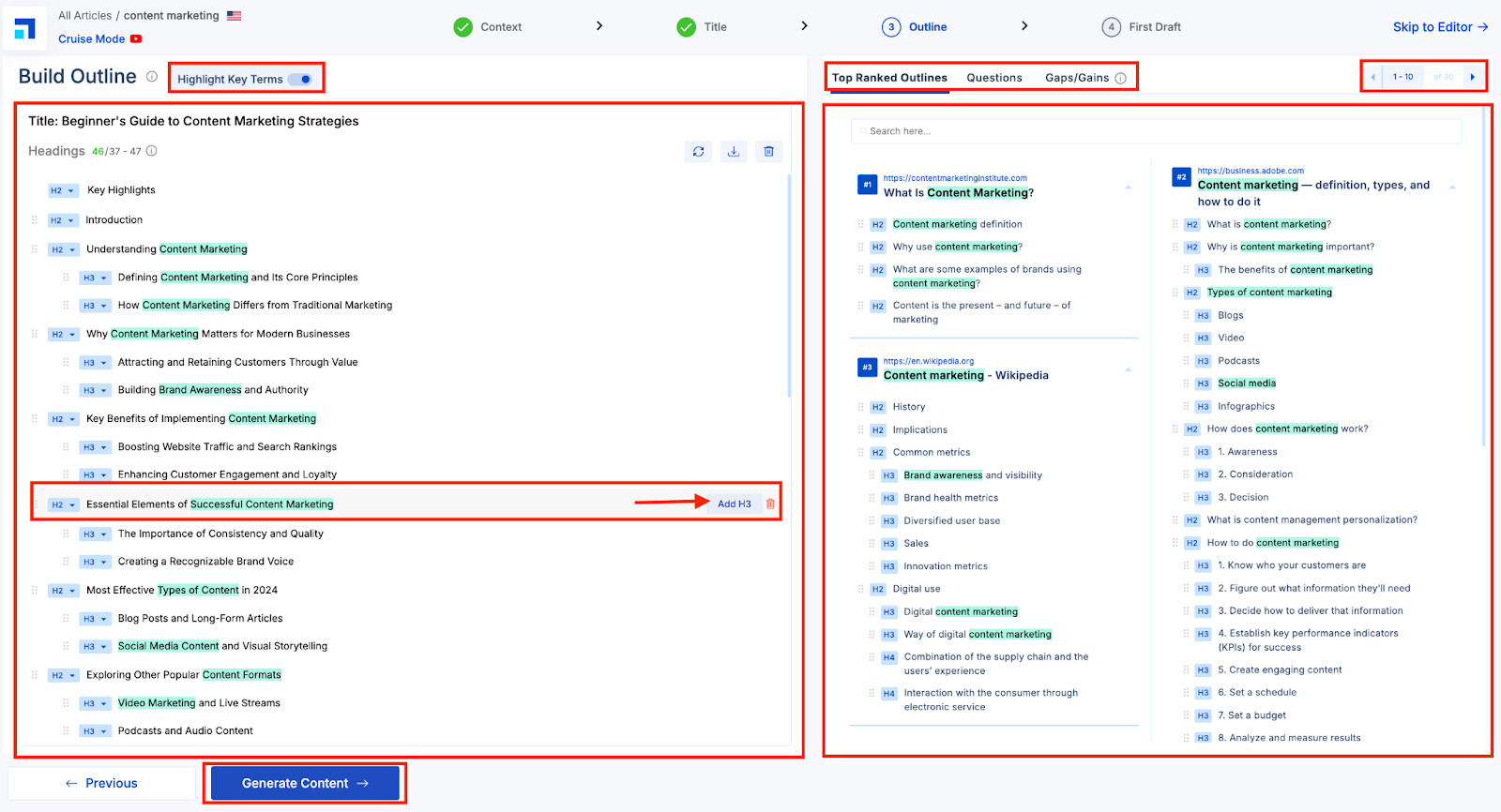Click the info icon beside Build Outline
The image size is (1501, 812).
152,77
